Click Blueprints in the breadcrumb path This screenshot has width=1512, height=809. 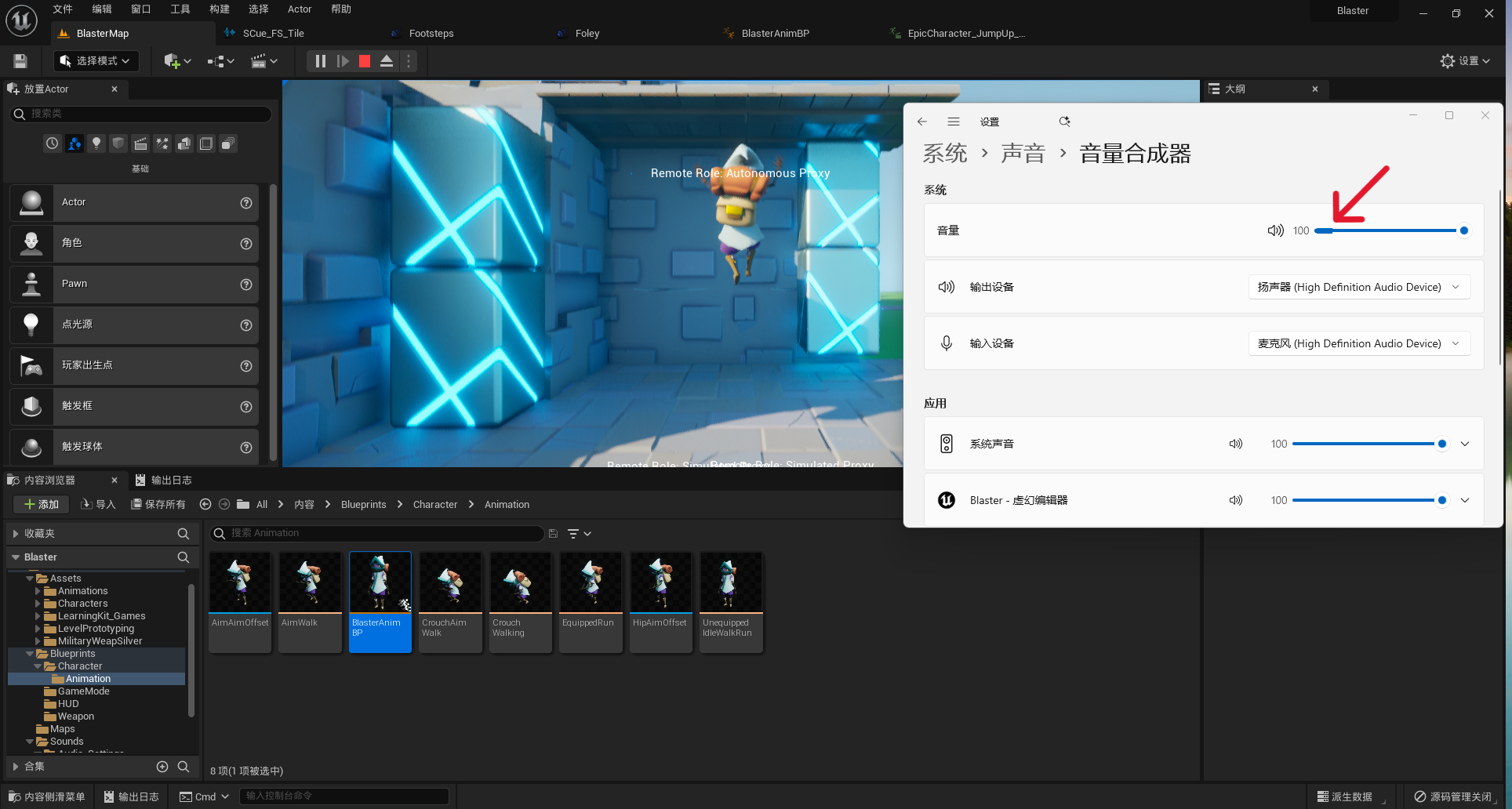(x=363, y=505)
